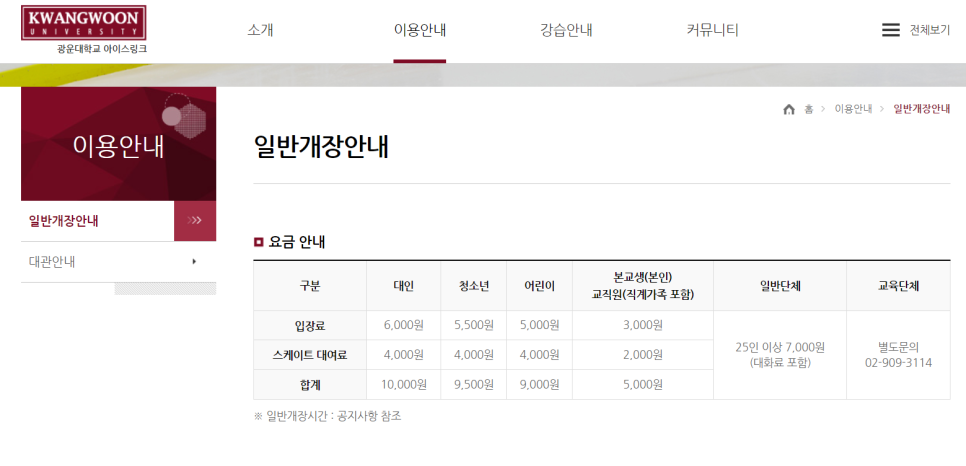The image size is (966, 466).
Task: Open the 강습안내 menu
Action: tap(566, 30)
